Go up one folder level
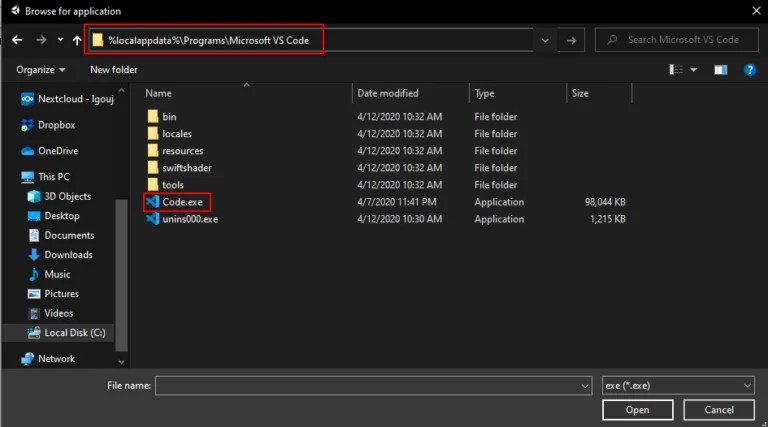The width and height of the screenshot is (768, 427). tap(77, 40)
